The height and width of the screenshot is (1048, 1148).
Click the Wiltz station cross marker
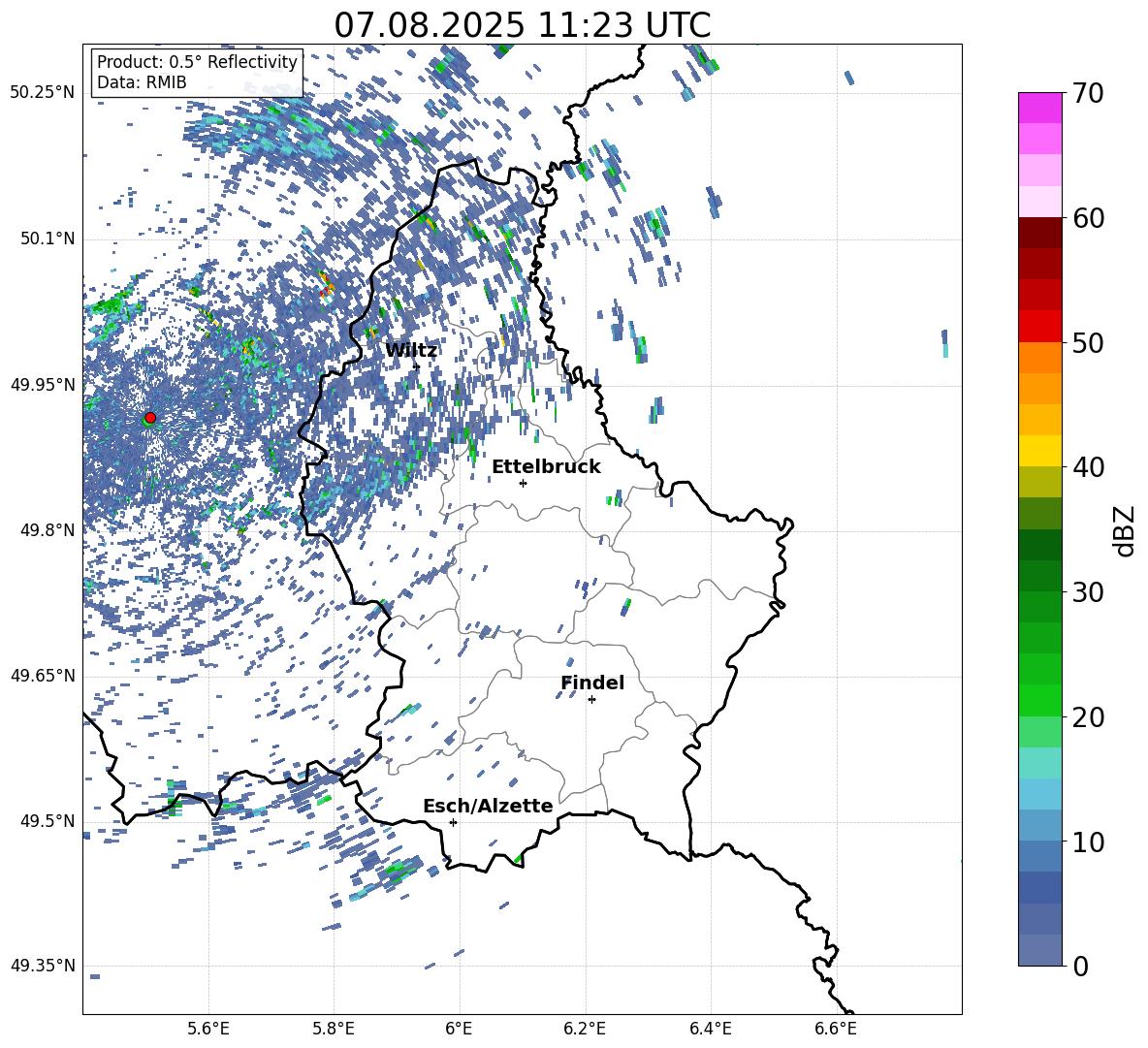pos(417,366)
